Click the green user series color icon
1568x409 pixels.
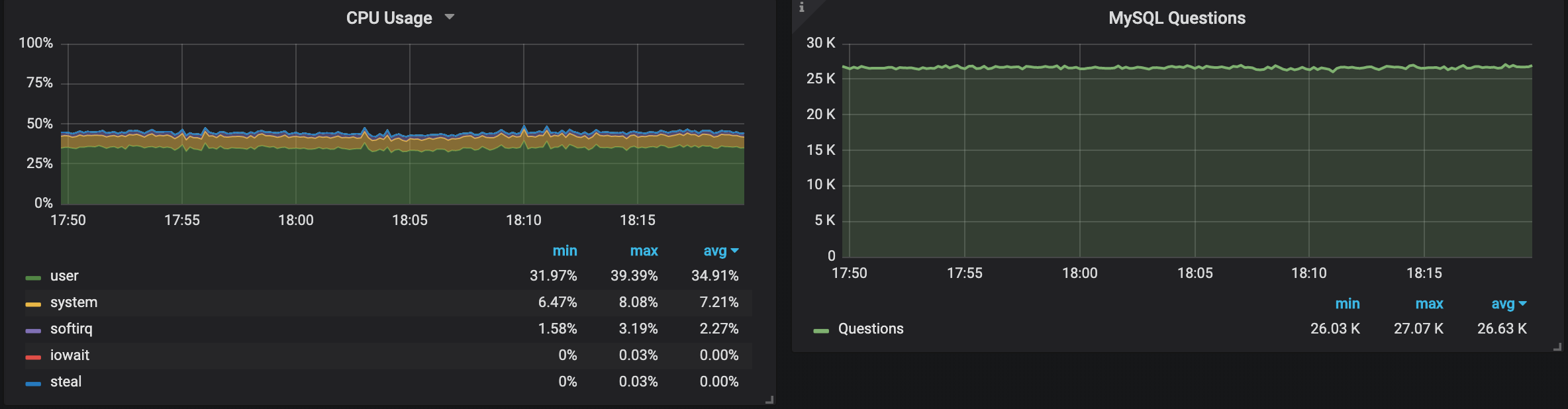coord(33,277)
